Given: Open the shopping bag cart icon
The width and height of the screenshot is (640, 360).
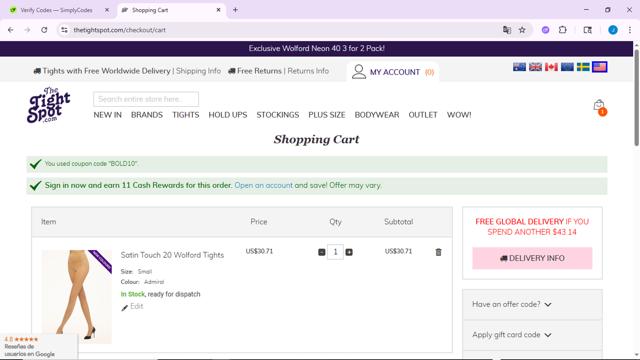Looking at the screenshot, I should click(599, 107).
